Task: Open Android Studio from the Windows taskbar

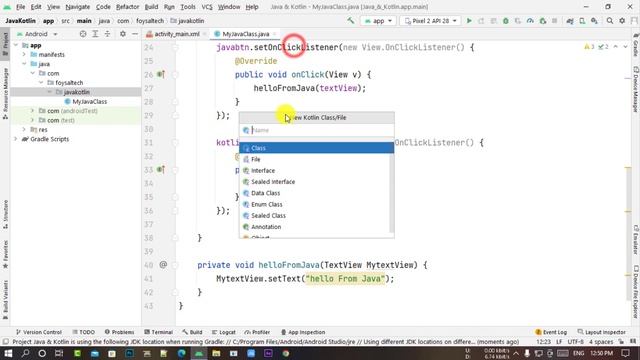Action: coord(199,353)
